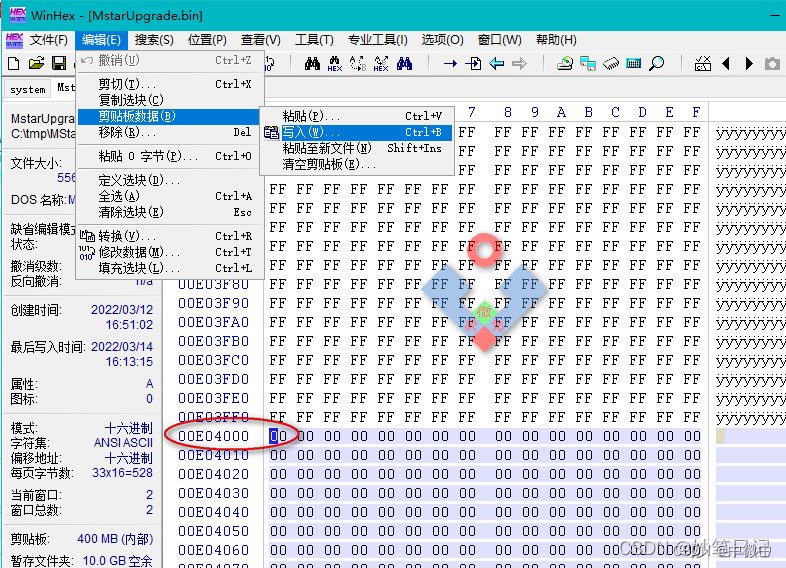Viewport: 786px width, 568px height.
Task: Click the blue Back arrow icon
Action: pos(496,63)
